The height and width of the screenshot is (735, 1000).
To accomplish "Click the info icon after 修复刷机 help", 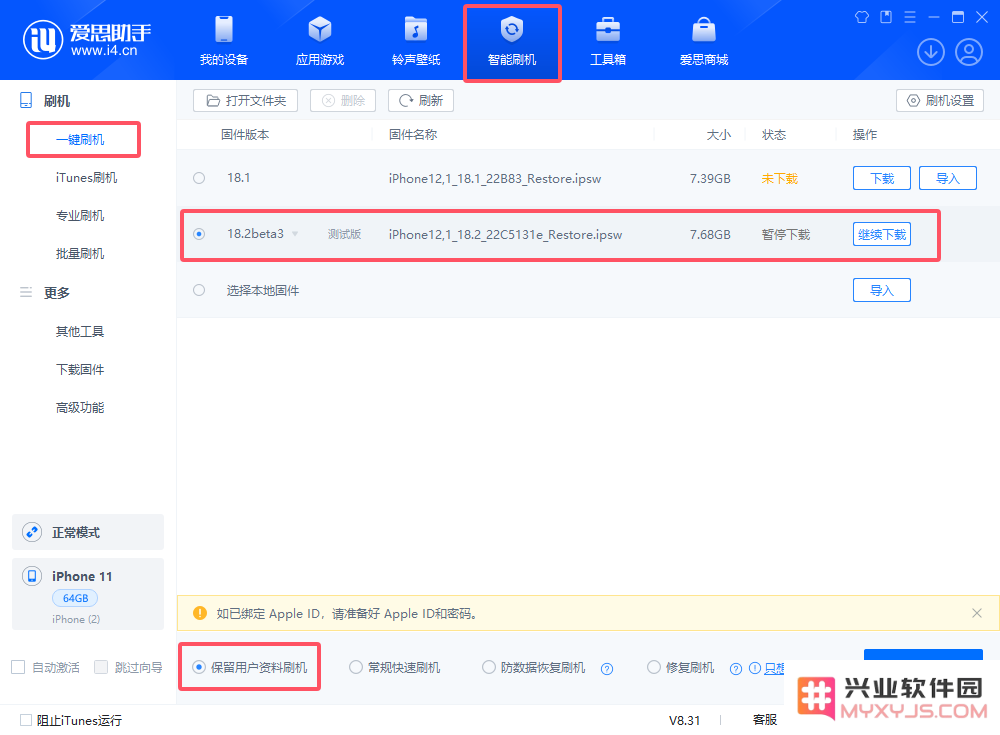I will coord(754,668).
